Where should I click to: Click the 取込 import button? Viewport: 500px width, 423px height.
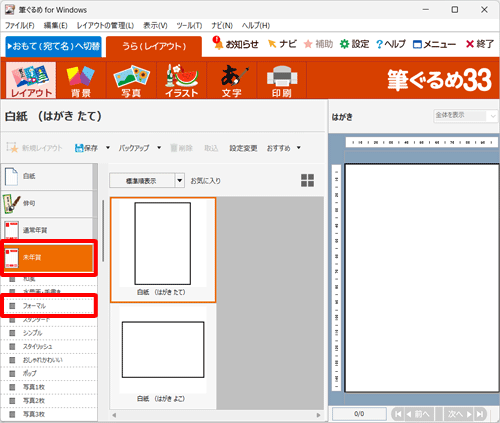[x=211, y=148]
